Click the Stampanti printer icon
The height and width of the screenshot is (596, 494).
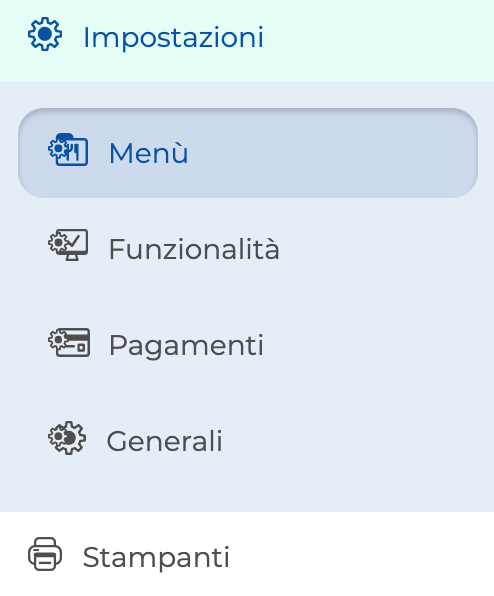click(x=45, y=554)
